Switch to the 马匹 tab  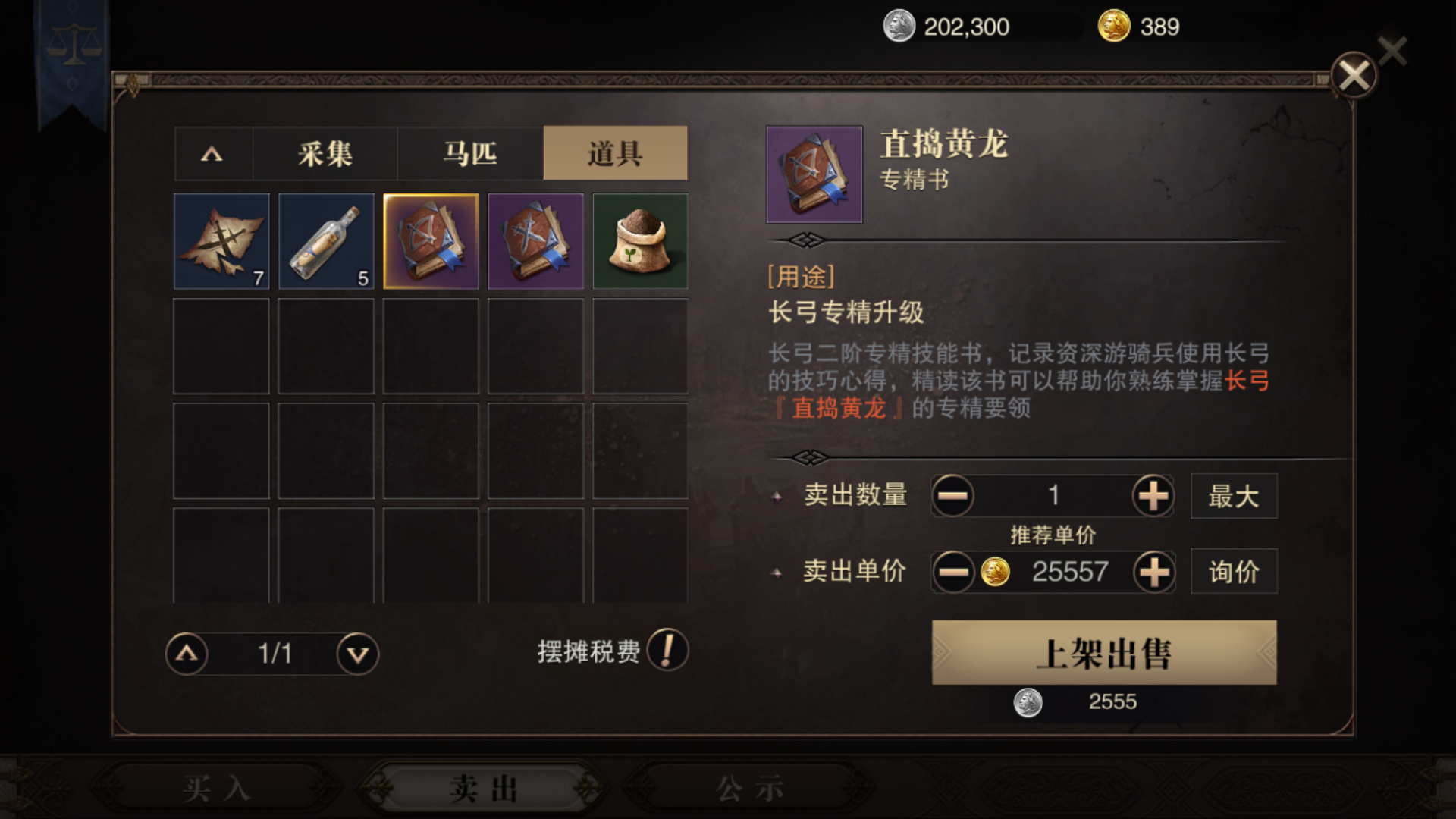[470, 154]
